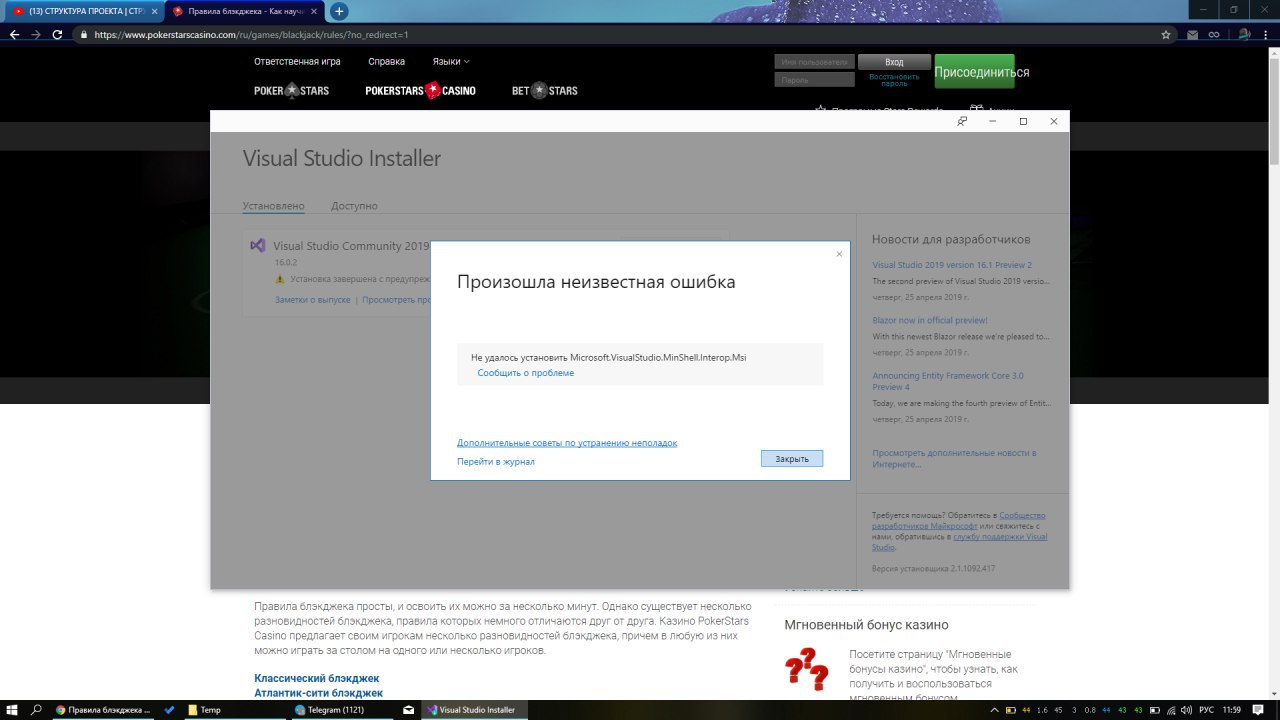Click the browser back arrow

(14, 34)
